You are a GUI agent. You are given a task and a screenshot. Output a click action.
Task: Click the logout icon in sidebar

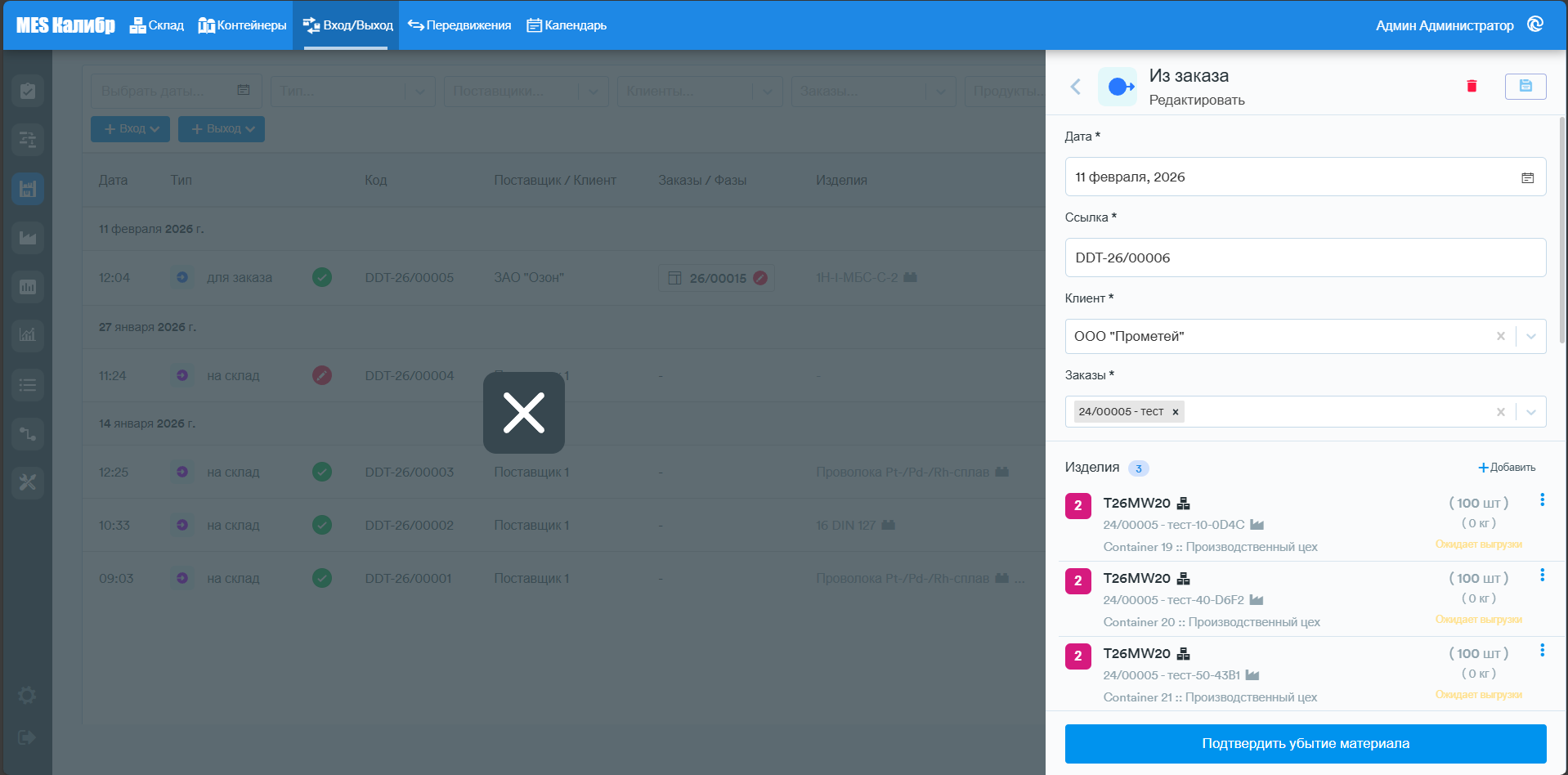pyautogui.click(x=27, y=737)
